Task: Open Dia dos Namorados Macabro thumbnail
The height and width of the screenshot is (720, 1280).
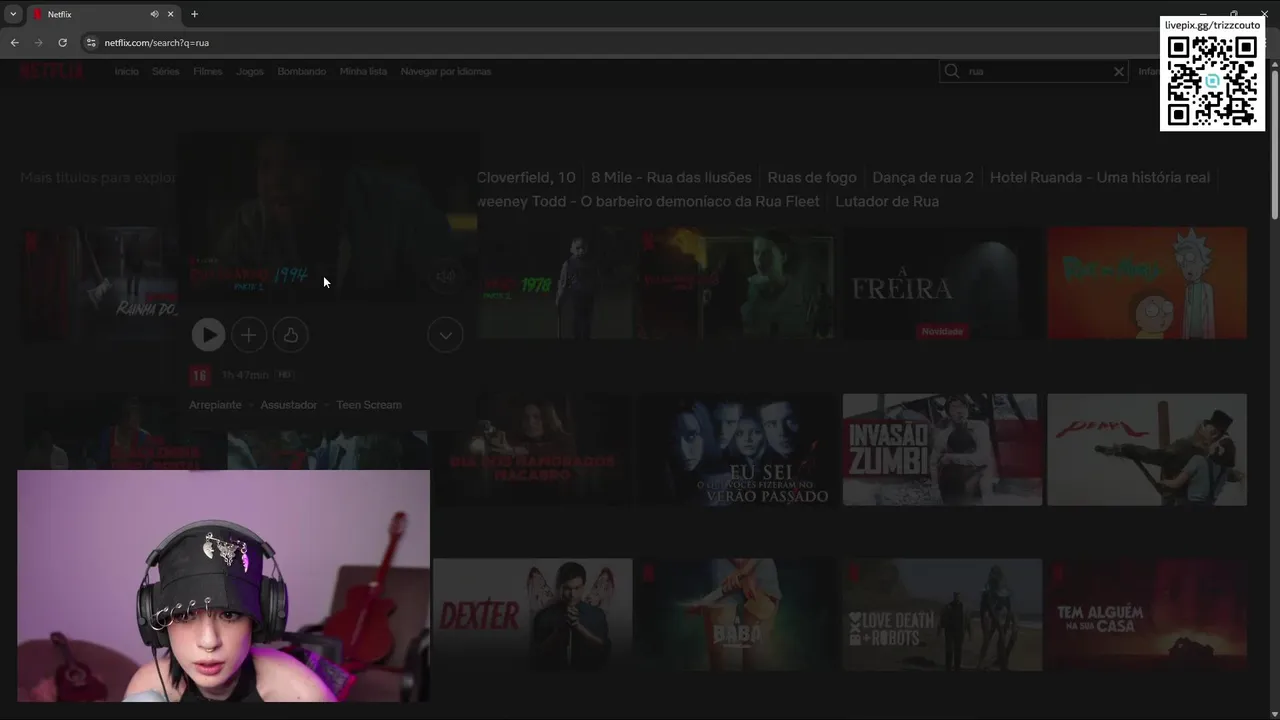Action: [533, 449]
